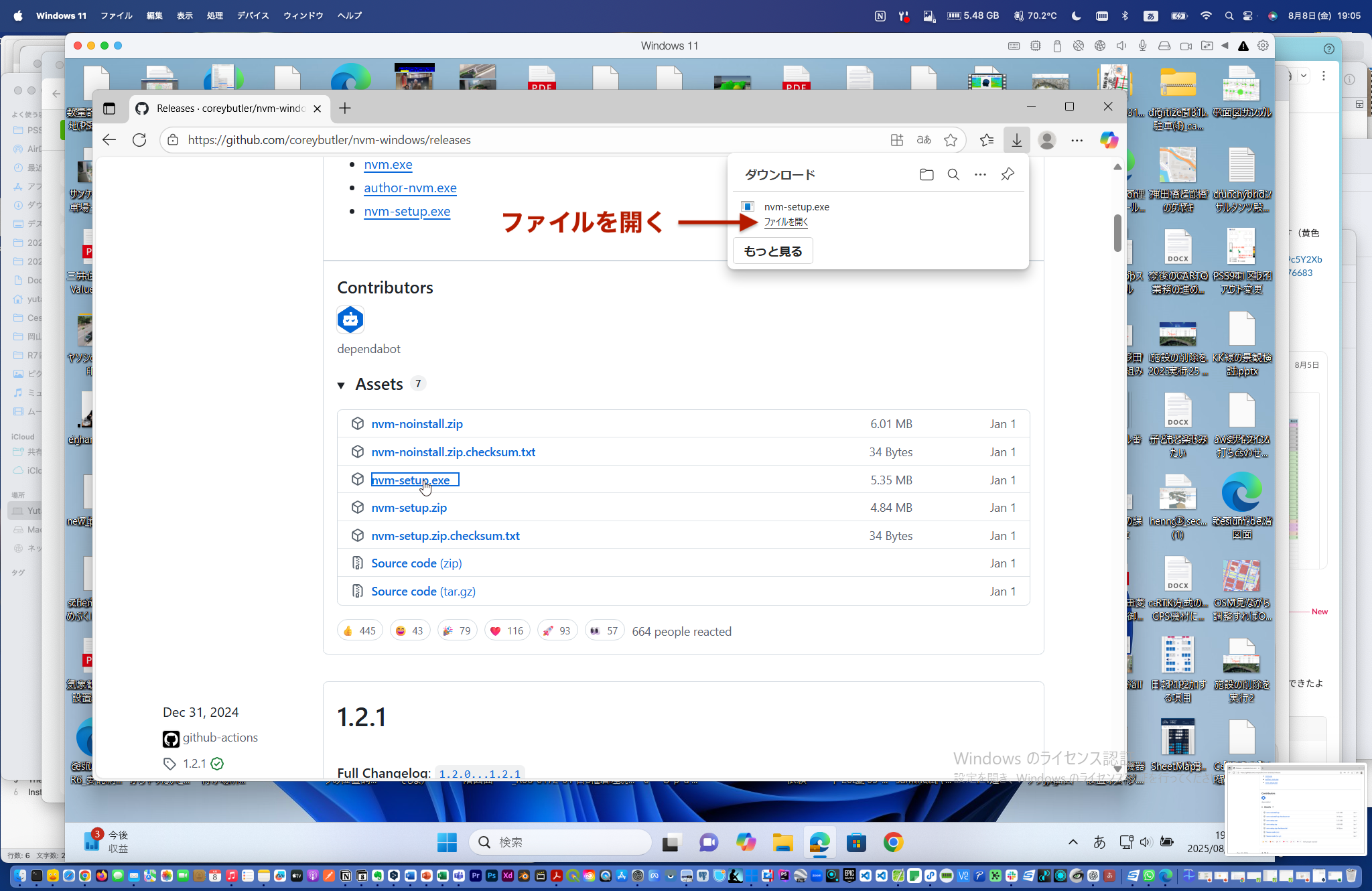The image size is (1372, 891).
Task: Open the Downloads flyout in Edge toolbar
Action: (x=1016, y=139)
